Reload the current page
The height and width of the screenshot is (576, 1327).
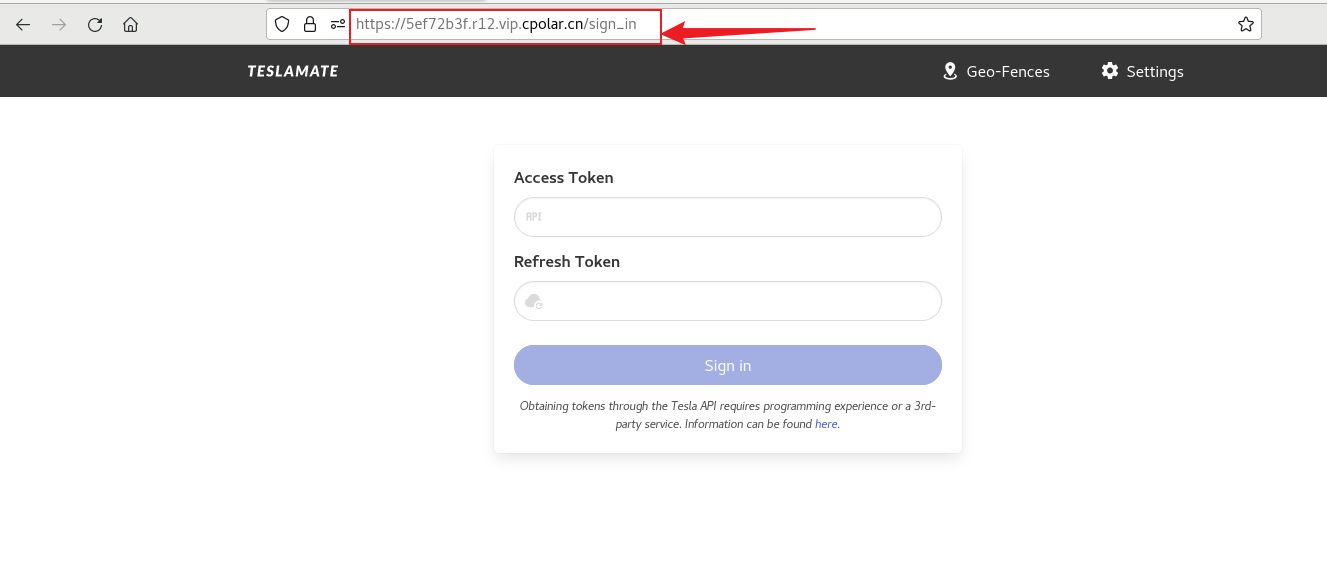click(95, 25)
